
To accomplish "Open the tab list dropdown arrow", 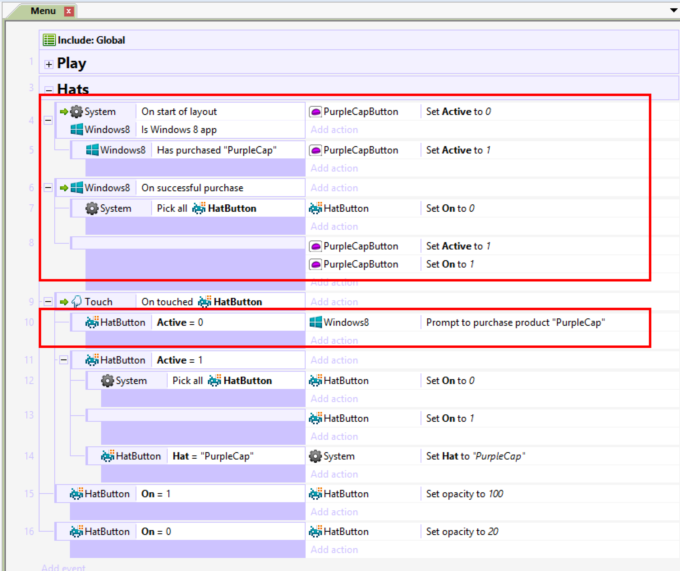I will (673, 10).
